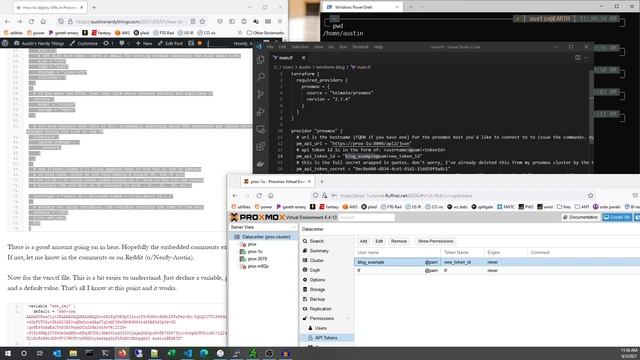Open new tab in Proxmox browser window
This screenshot has width=640, height=360.
pyautogui.click(x=322, y=181)
